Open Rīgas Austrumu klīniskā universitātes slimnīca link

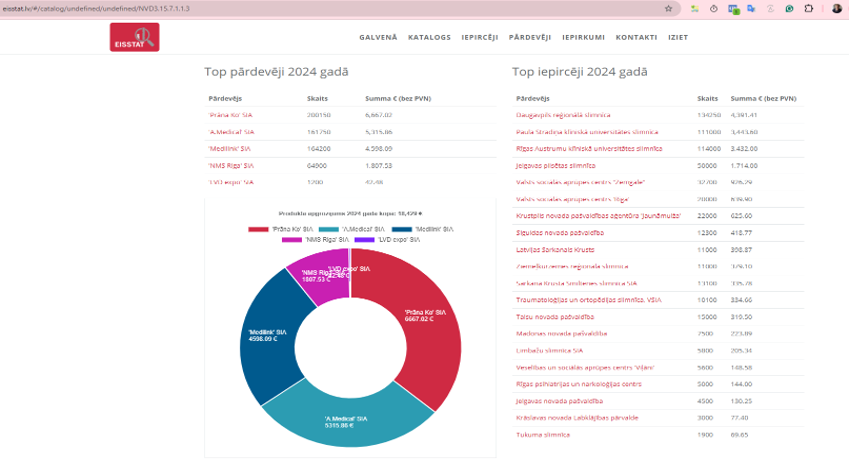pos(589,148)
